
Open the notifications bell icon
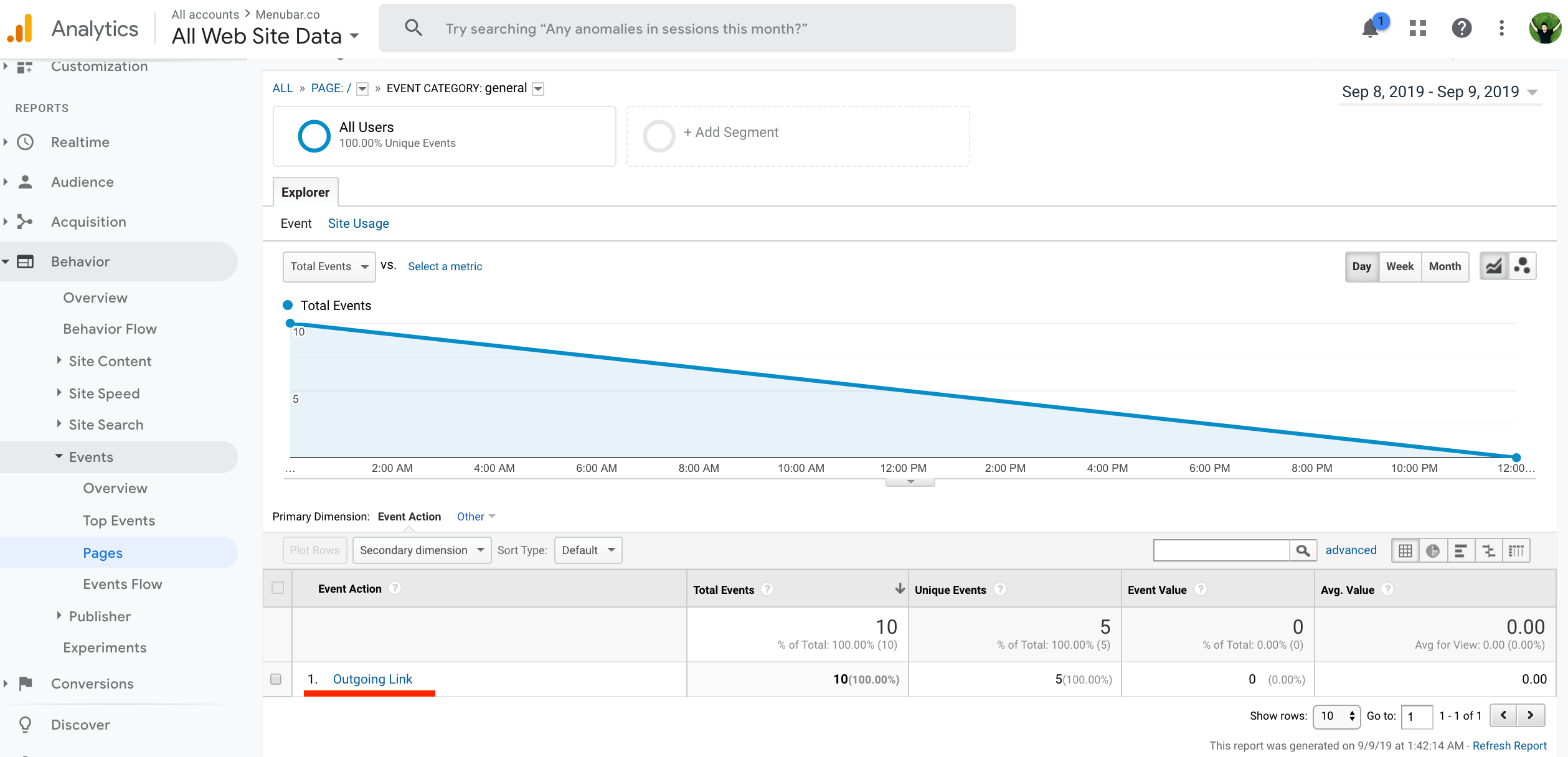coord(1370,29)
